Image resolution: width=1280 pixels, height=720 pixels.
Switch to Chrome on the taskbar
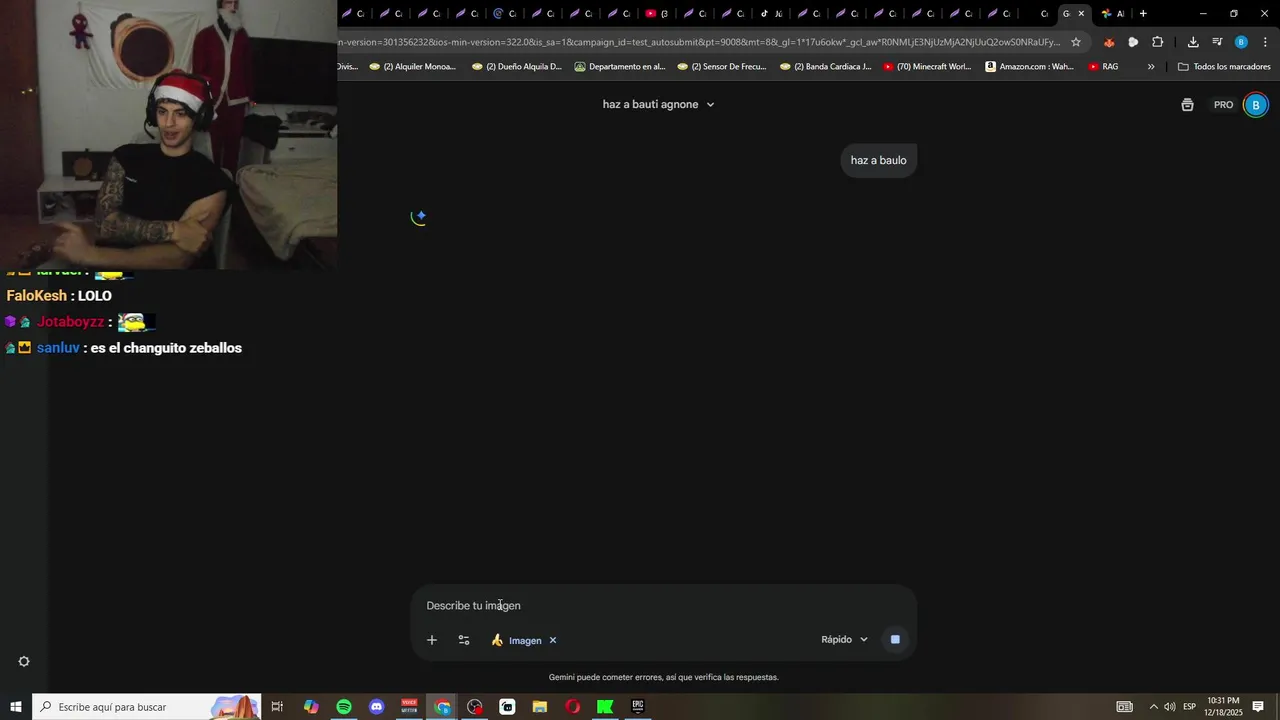click(442, 707)
